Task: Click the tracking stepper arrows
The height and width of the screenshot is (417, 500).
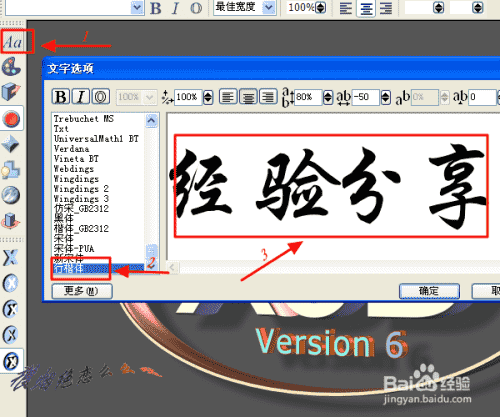Action: coord(386,97)
